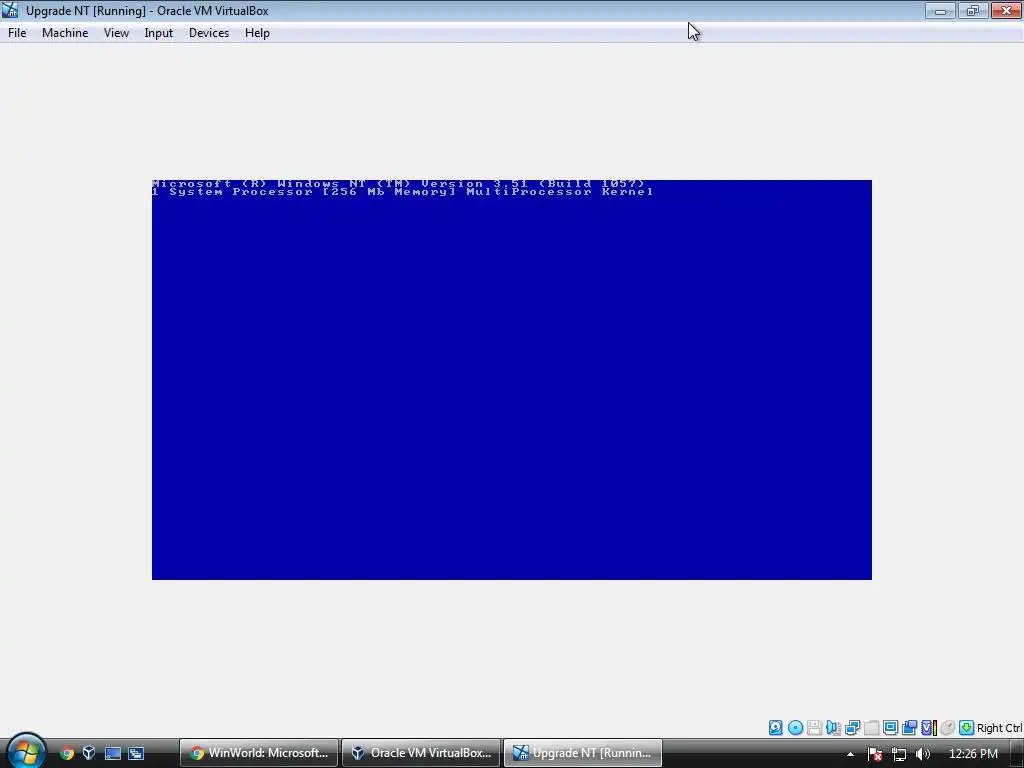Open the Windows Start orb

[x=26, y=751]
